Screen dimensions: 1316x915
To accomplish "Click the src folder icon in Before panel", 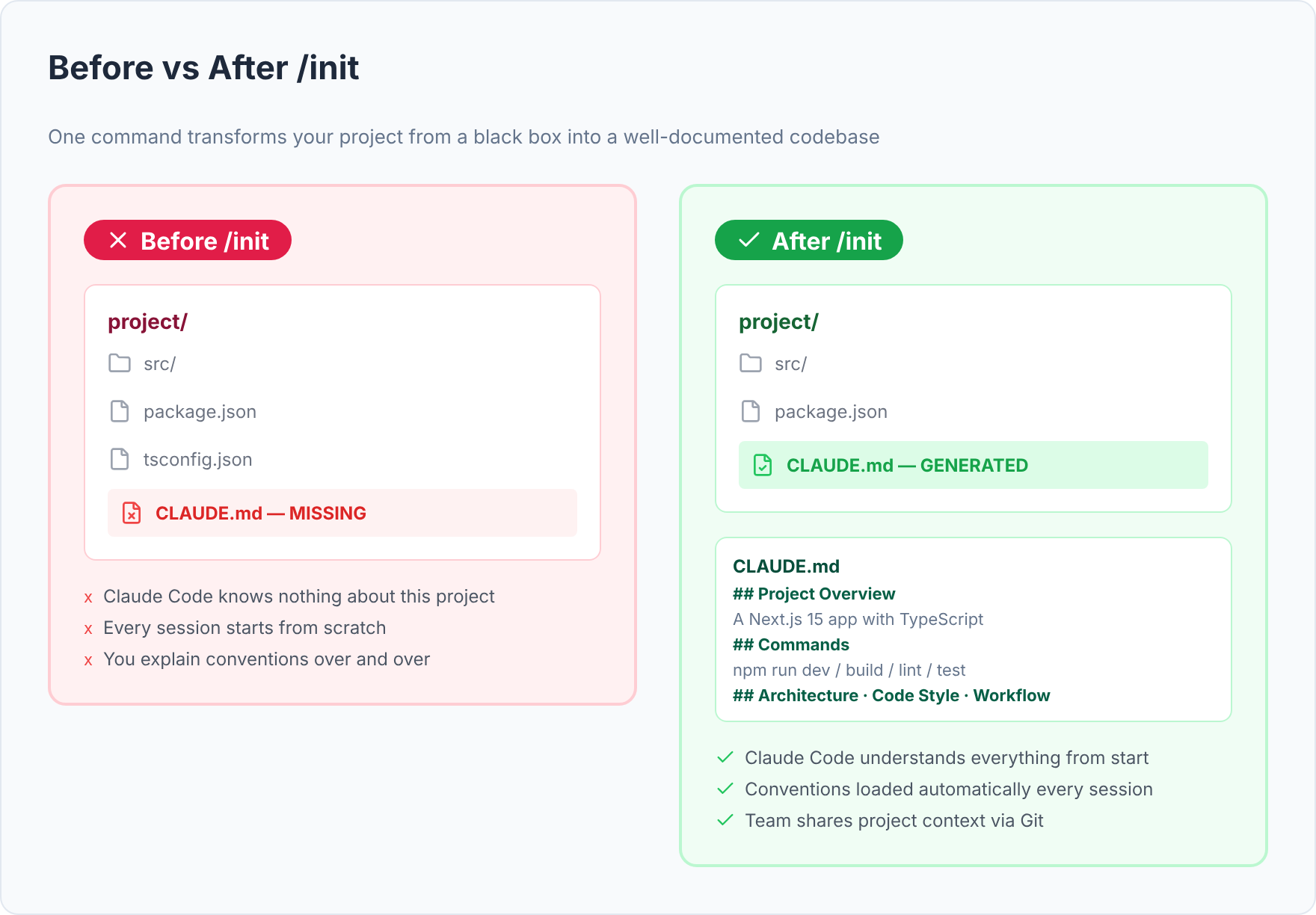I will pos(120,363).
